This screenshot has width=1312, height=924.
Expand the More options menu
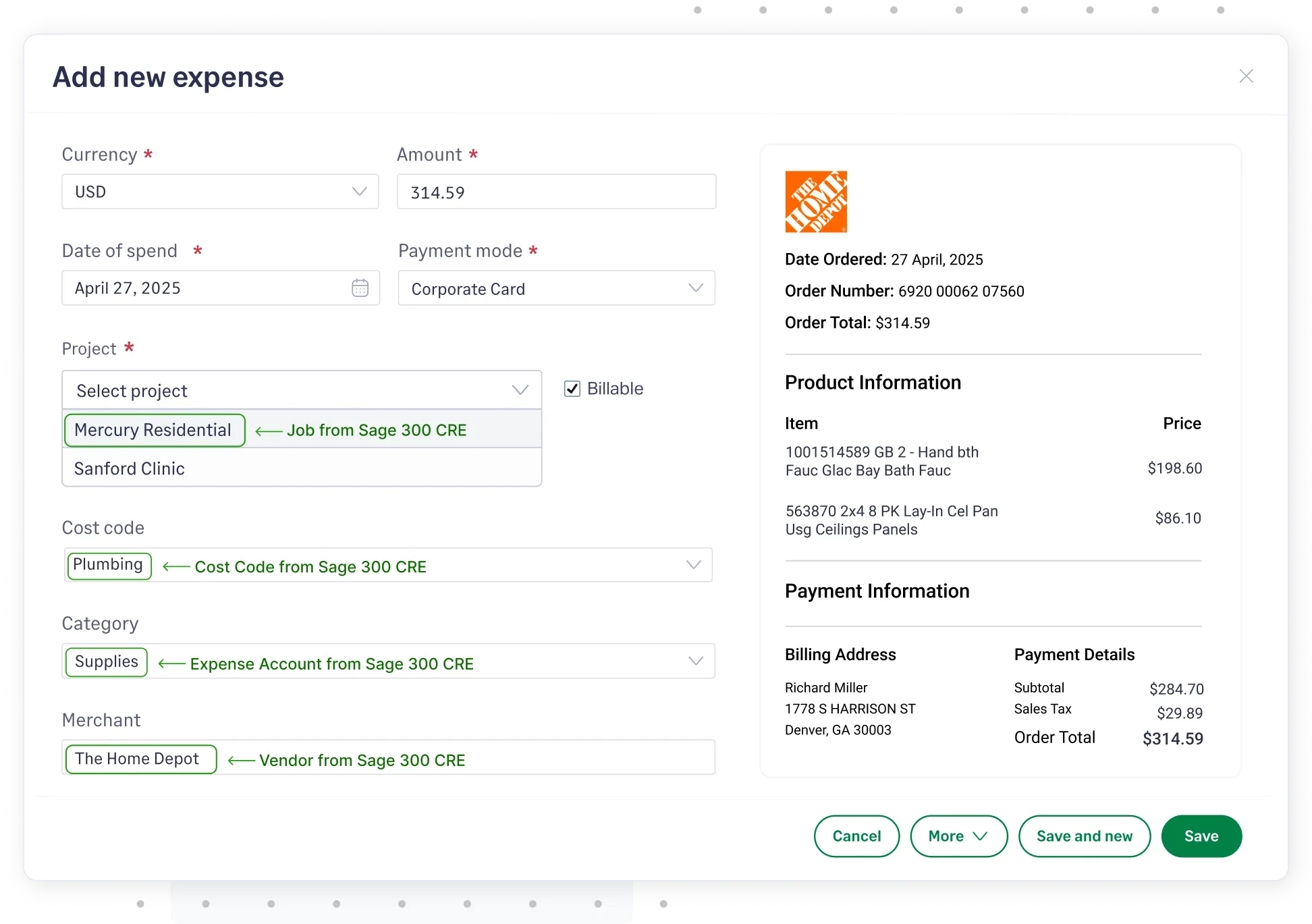click(959, 836)
